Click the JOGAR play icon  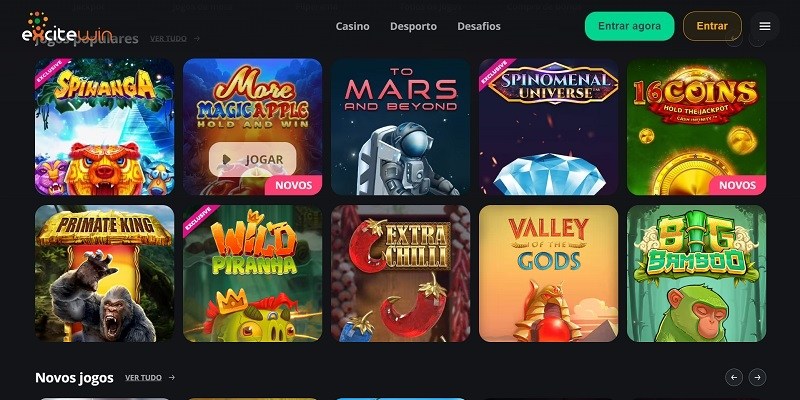pyautogui.click(x=227, y=160)
